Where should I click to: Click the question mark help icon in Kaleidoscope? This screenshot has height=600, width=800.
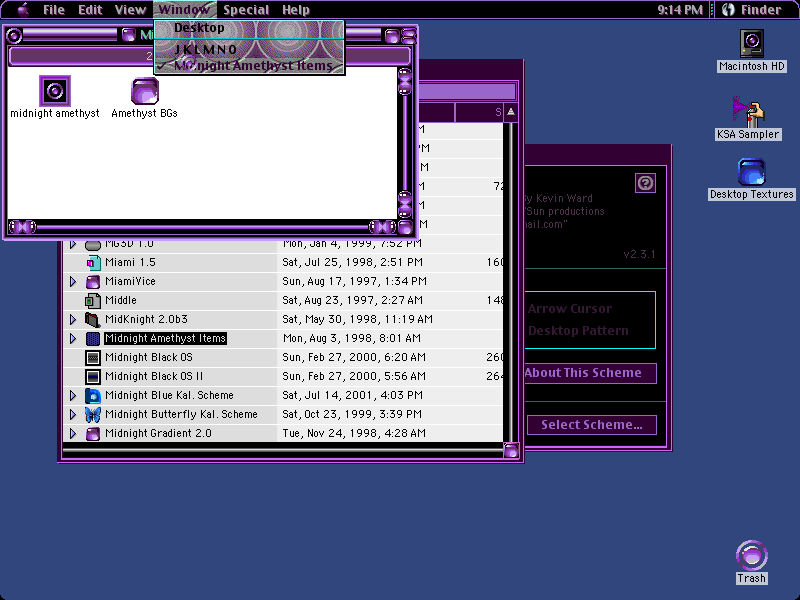645,183
